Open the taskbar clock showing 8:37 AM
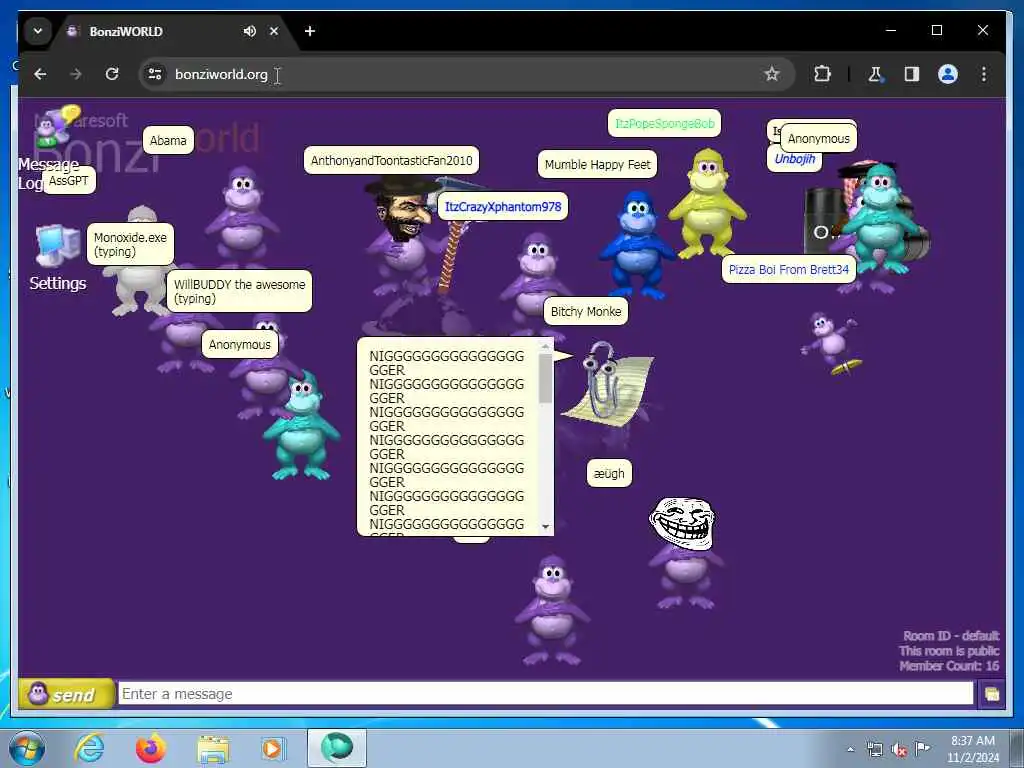The width and height of the screenshot is (1024, 768). 973,749
